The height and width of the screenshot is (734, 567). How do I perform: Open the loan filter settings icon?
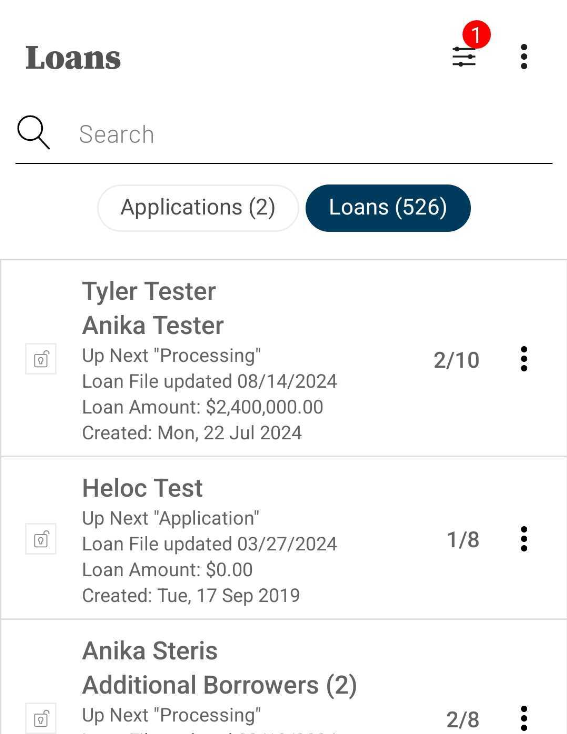pos(464,57)
